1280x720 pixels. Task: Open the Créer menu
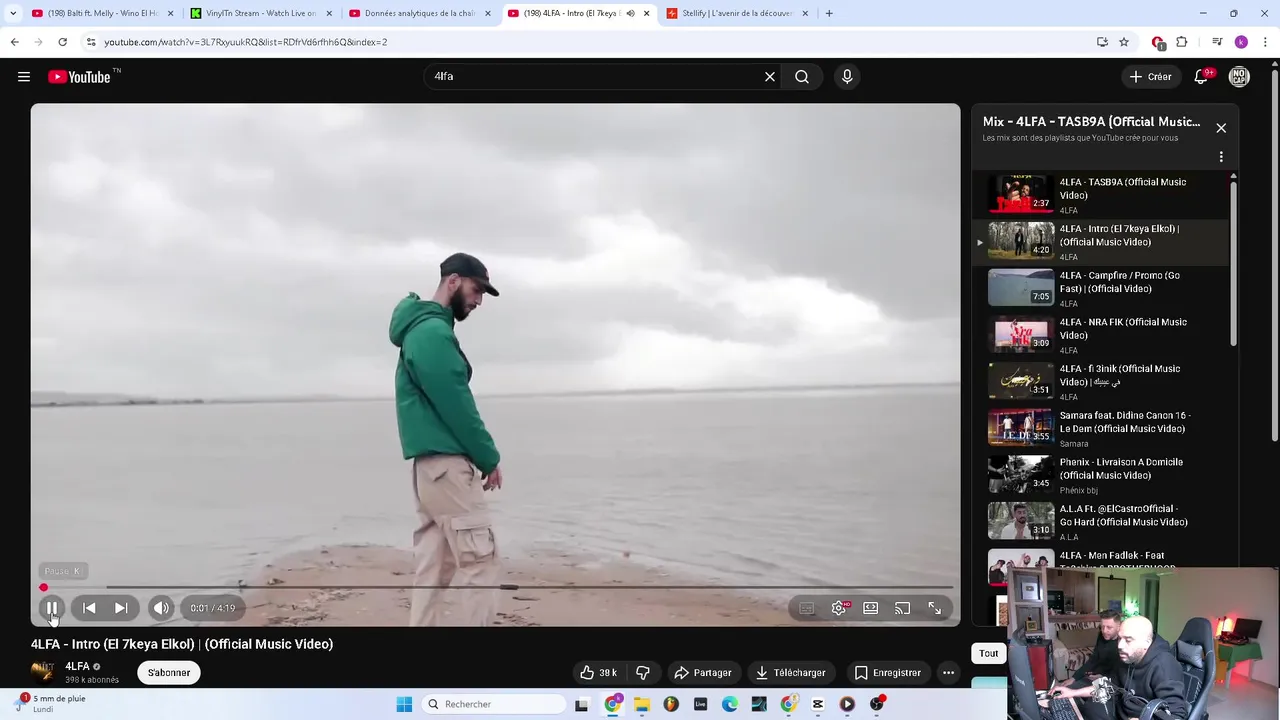1150,77
